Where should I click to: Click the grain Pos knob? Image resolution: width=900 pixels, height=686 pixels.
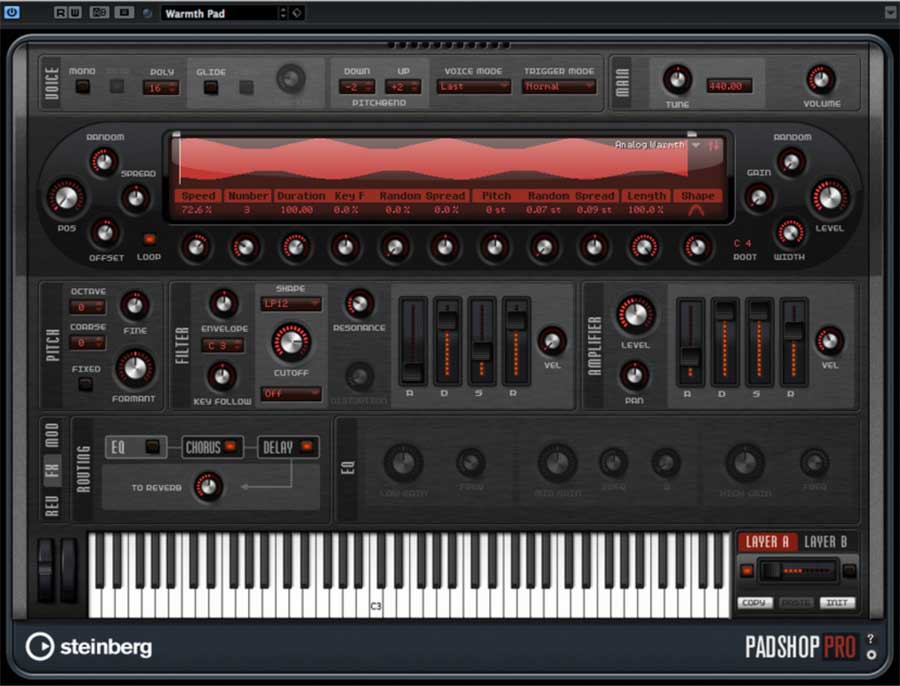pyautogui.click(x=66, y=197)
